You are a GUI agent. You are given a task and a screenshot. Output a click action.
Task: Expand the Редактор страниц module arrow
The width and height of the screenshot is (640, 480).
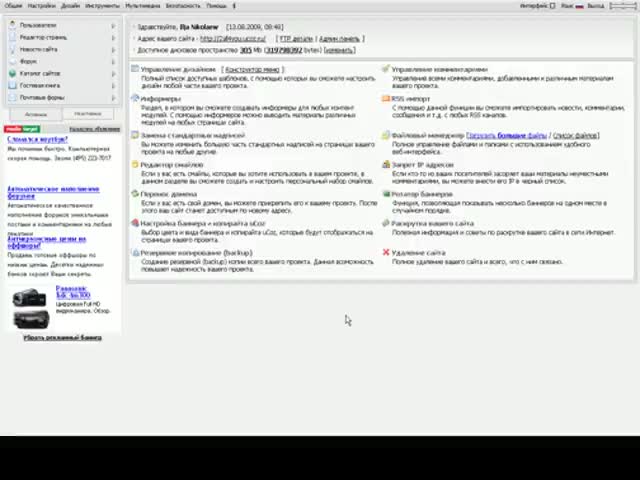coord(113,37)
